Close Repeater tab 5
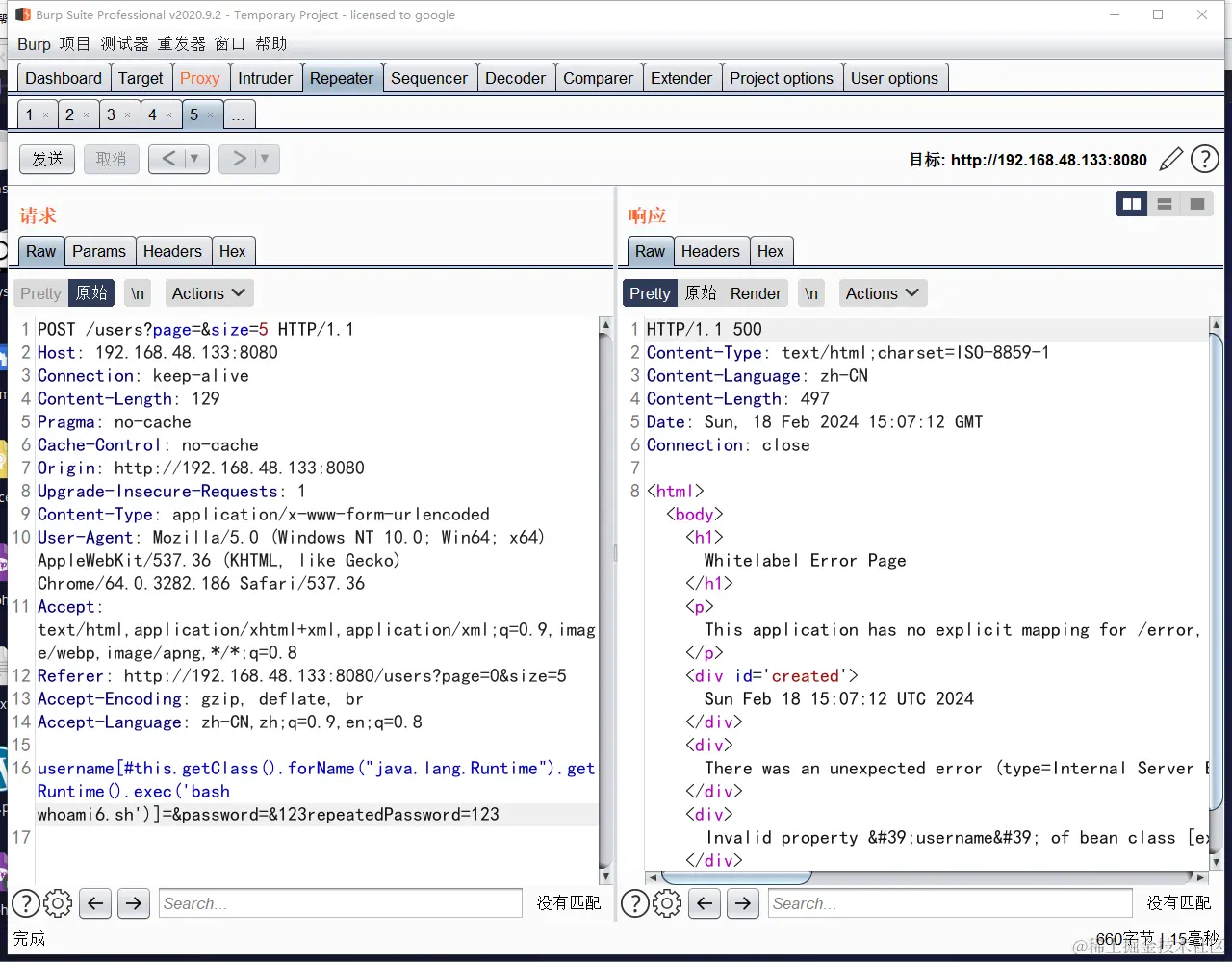The image size is (1232, 962). (211, 115)
